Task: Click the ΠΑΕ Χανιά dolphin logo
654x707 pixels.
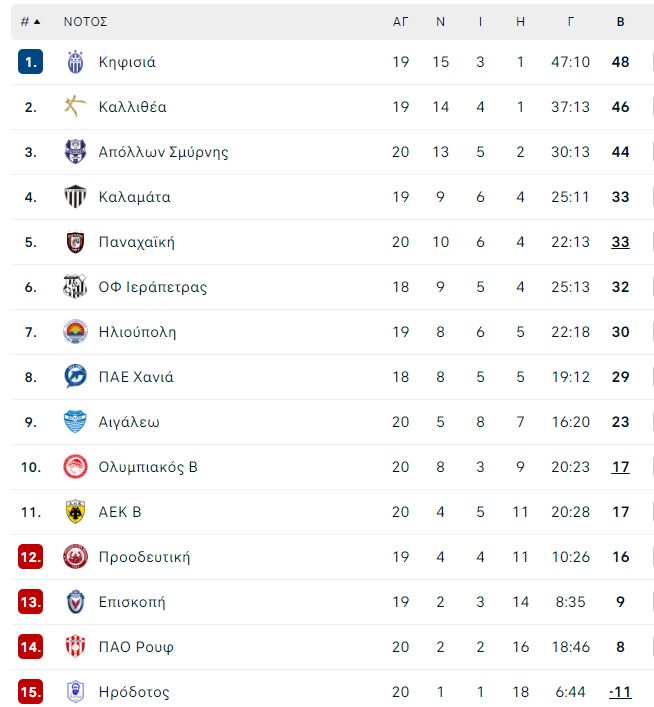Action: 75,376
